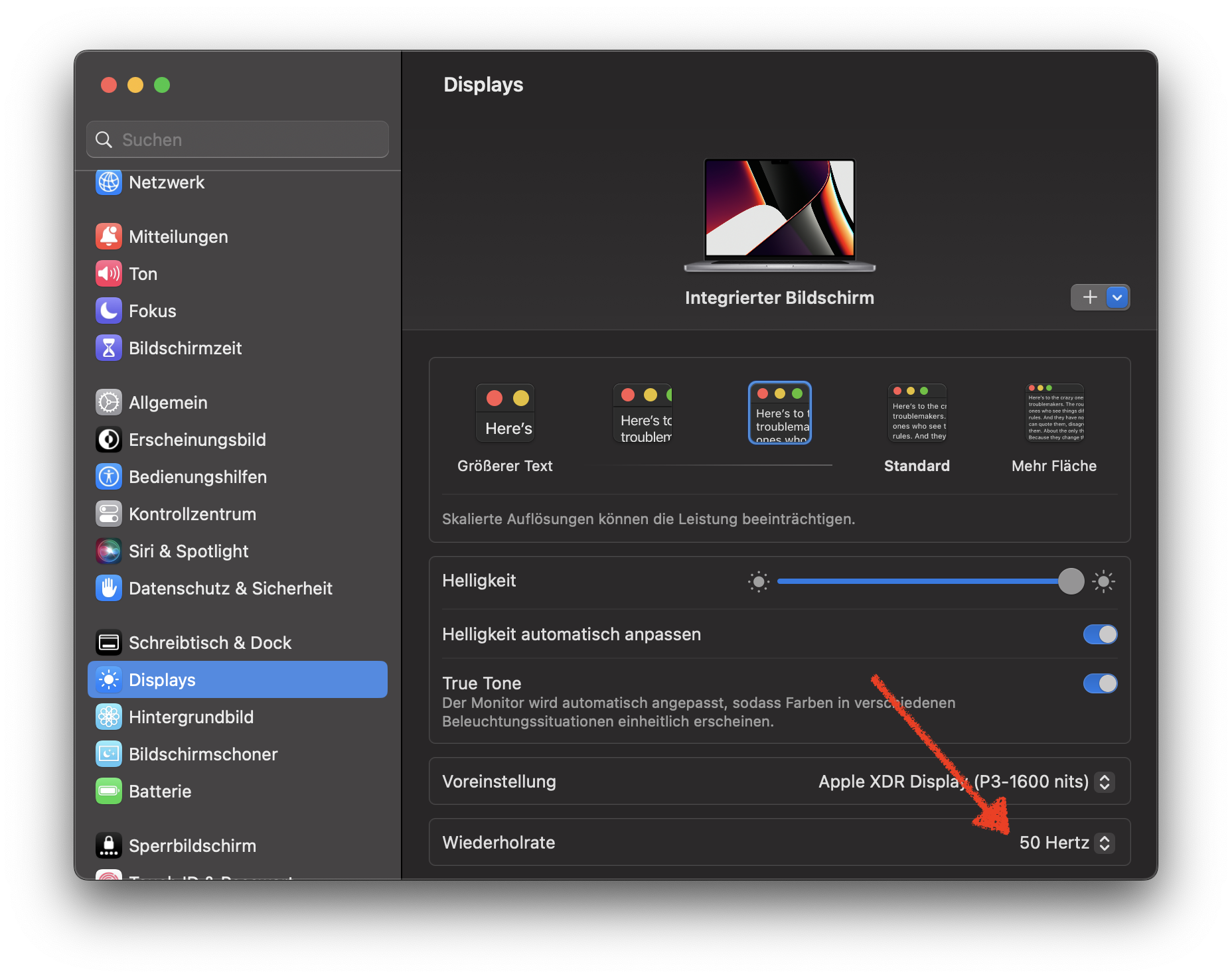Click the Helligkeit slider knob
Viewport: 1232px width, 978px height.
1071,581
